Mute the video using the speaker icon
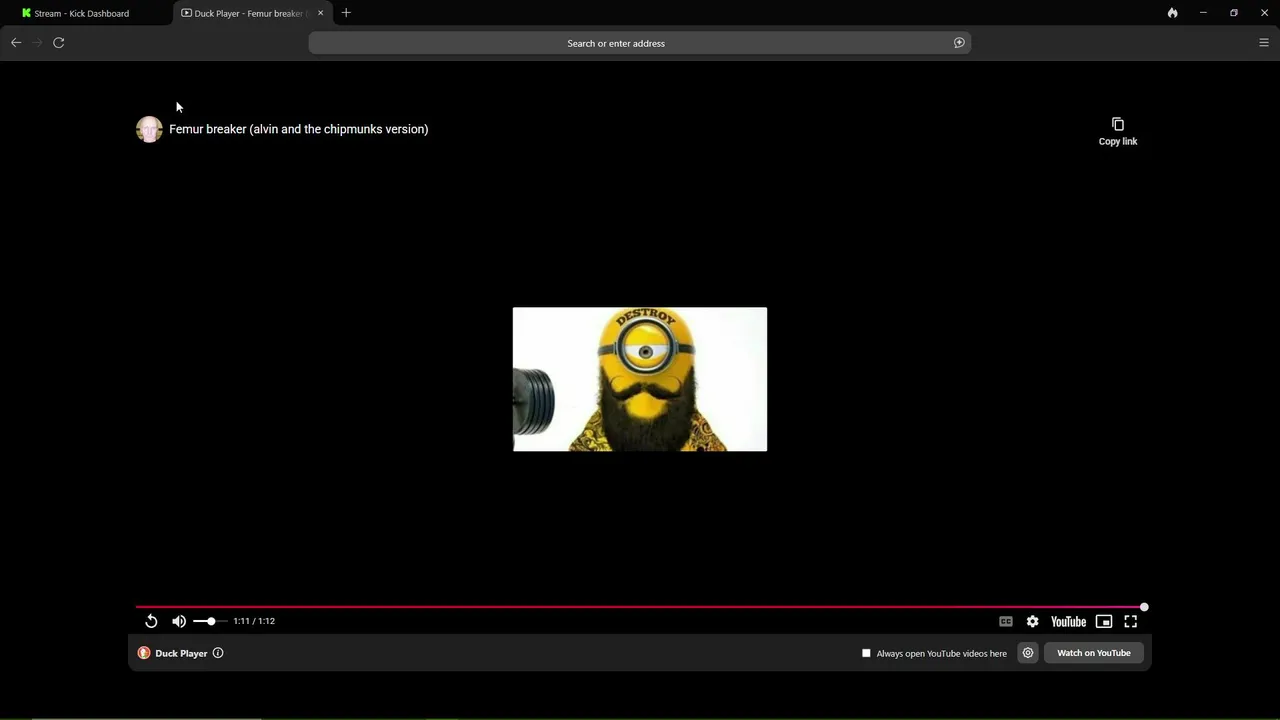The width and height of the screenshot is (1280, 720). click(x=179, y=621)
